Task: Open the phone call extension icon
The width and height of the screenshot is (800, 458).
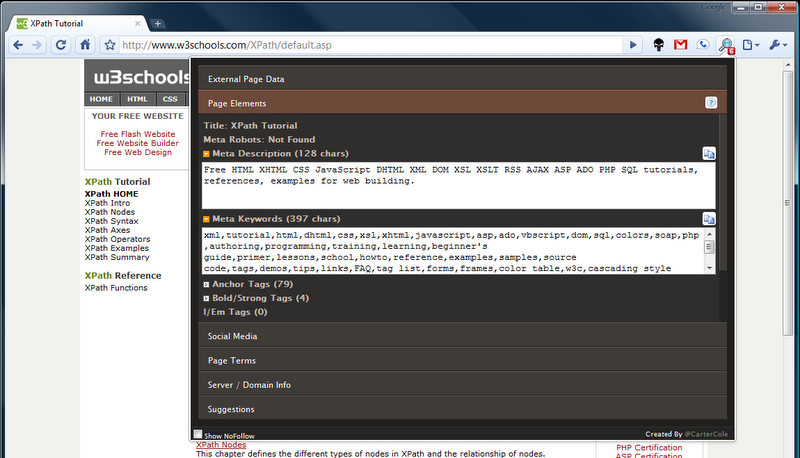Action: (x=703, y=45)
